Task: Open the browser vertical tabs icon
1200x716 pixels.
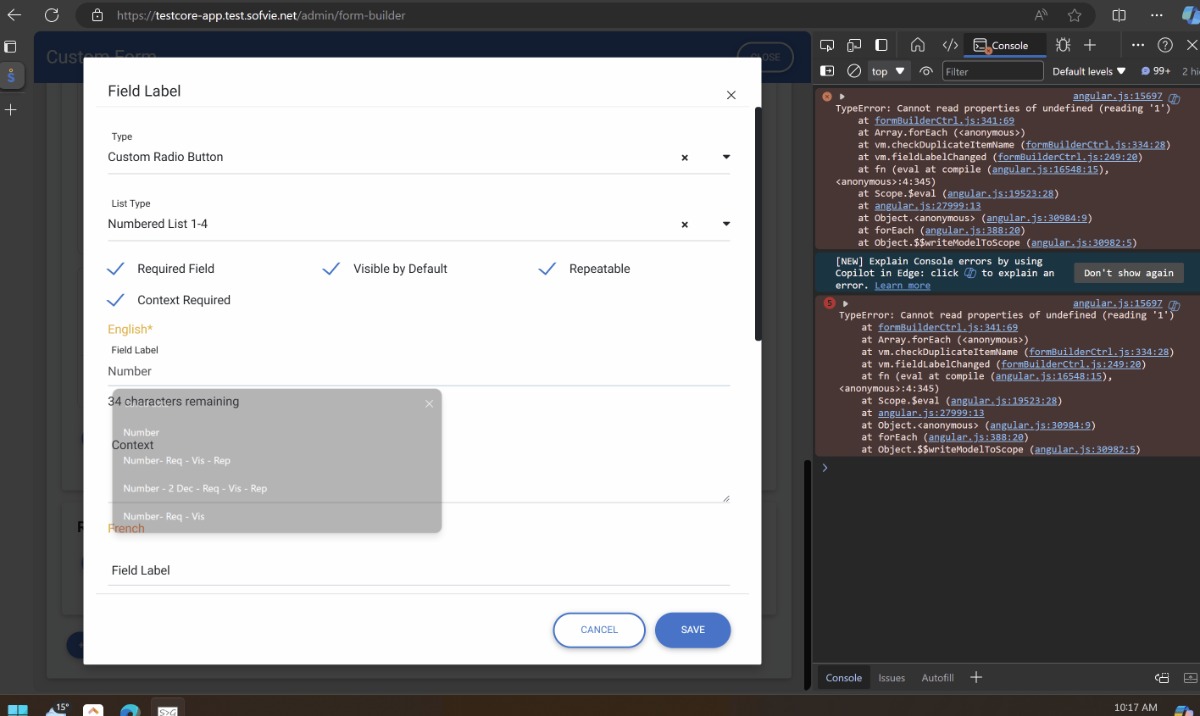Action: click(11, 46)
